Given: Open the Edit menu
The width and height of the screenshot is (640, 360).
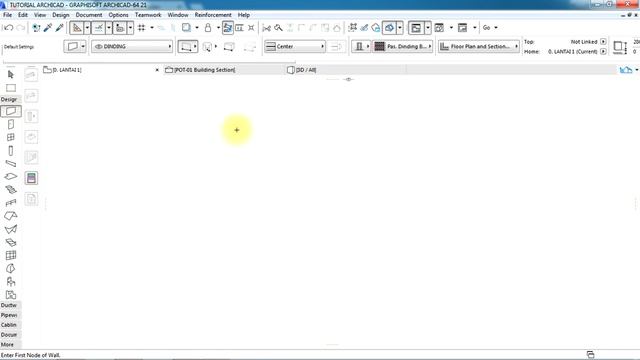Looking at the screenshot, I should pyautogui.click(x=23, y=15).
